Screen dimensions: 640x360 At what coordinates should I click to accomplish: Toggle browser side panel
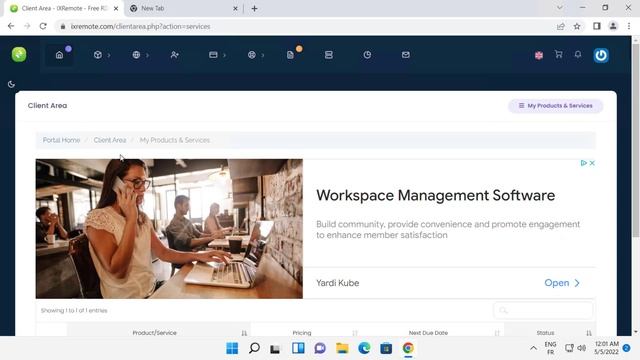click(597, 26)
